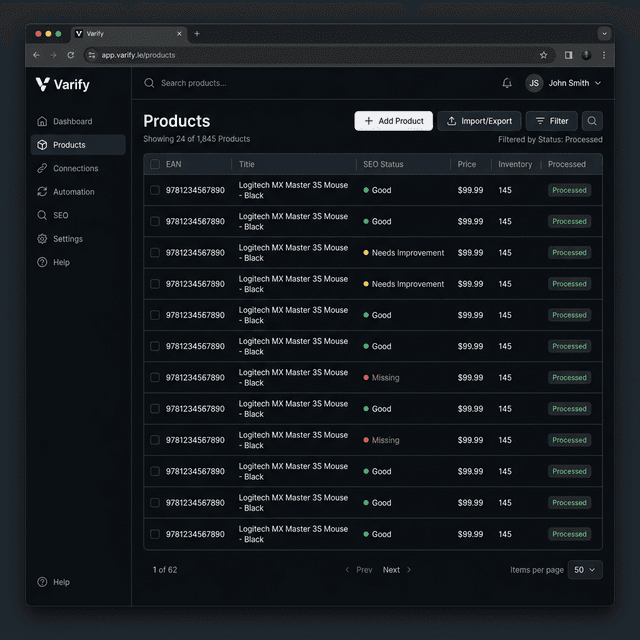Viewport: 640px width, 640px height.
Task: Click the Next pagination link
Action: point(396,570)
